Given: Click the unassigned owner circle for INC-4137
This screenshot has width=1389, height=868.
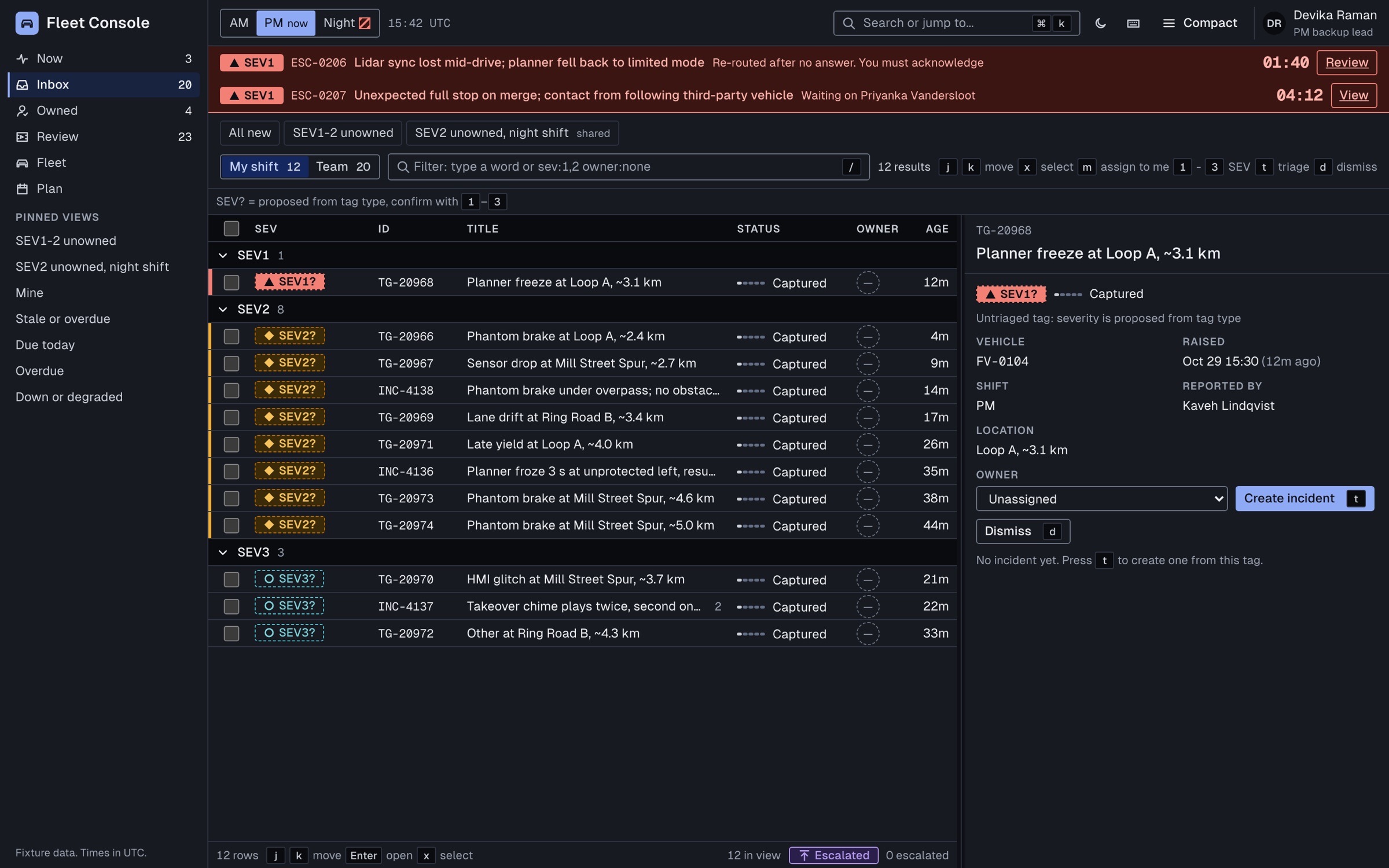Looking at the screenshot, I should coord(868,606).
